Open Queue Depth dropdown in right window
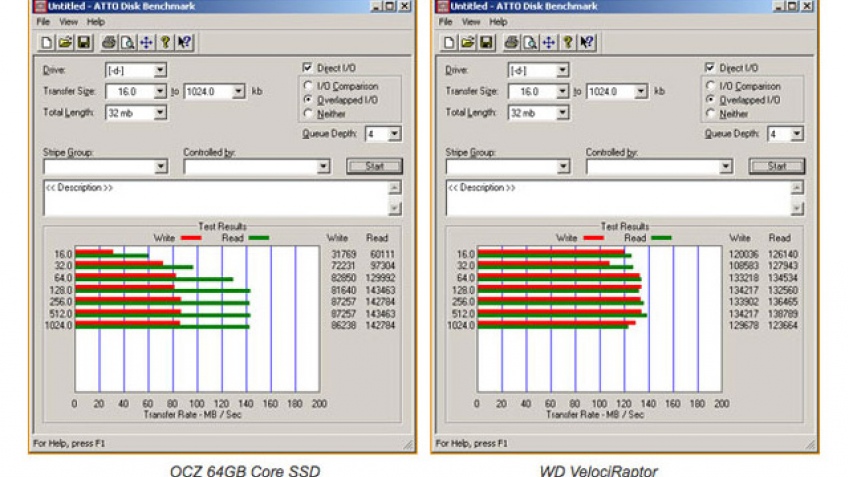Screen dimensions: 848x477 797,134
